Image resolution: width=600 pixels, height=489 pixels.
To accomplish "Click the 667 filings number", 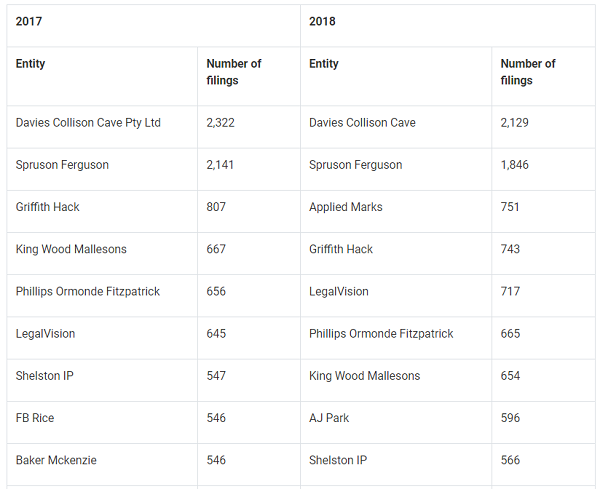I will [x=216, y=249].
